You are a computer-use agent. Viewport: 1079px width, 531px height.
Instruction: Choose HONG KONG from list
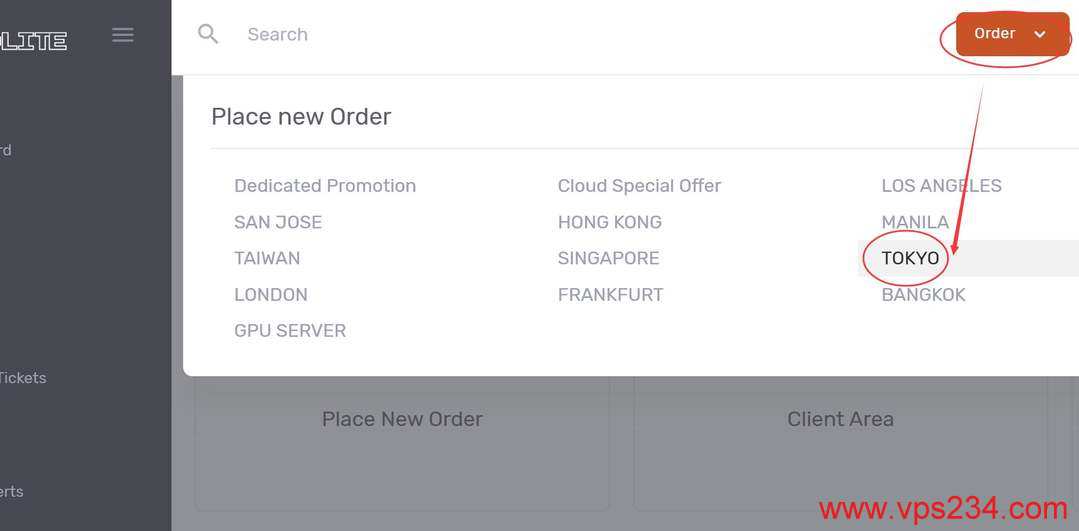610,222
